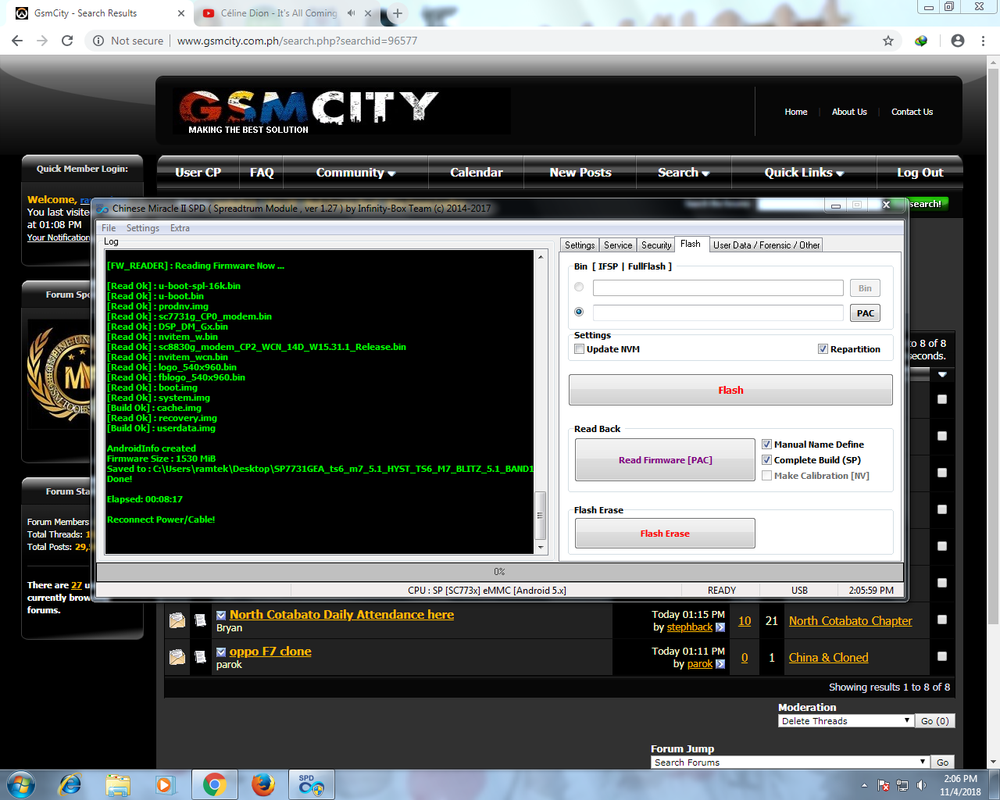This screenshot has height=800, width=1000.
Task: Open the Extra menu in SPD tool
Action: (x=179, y=228)
